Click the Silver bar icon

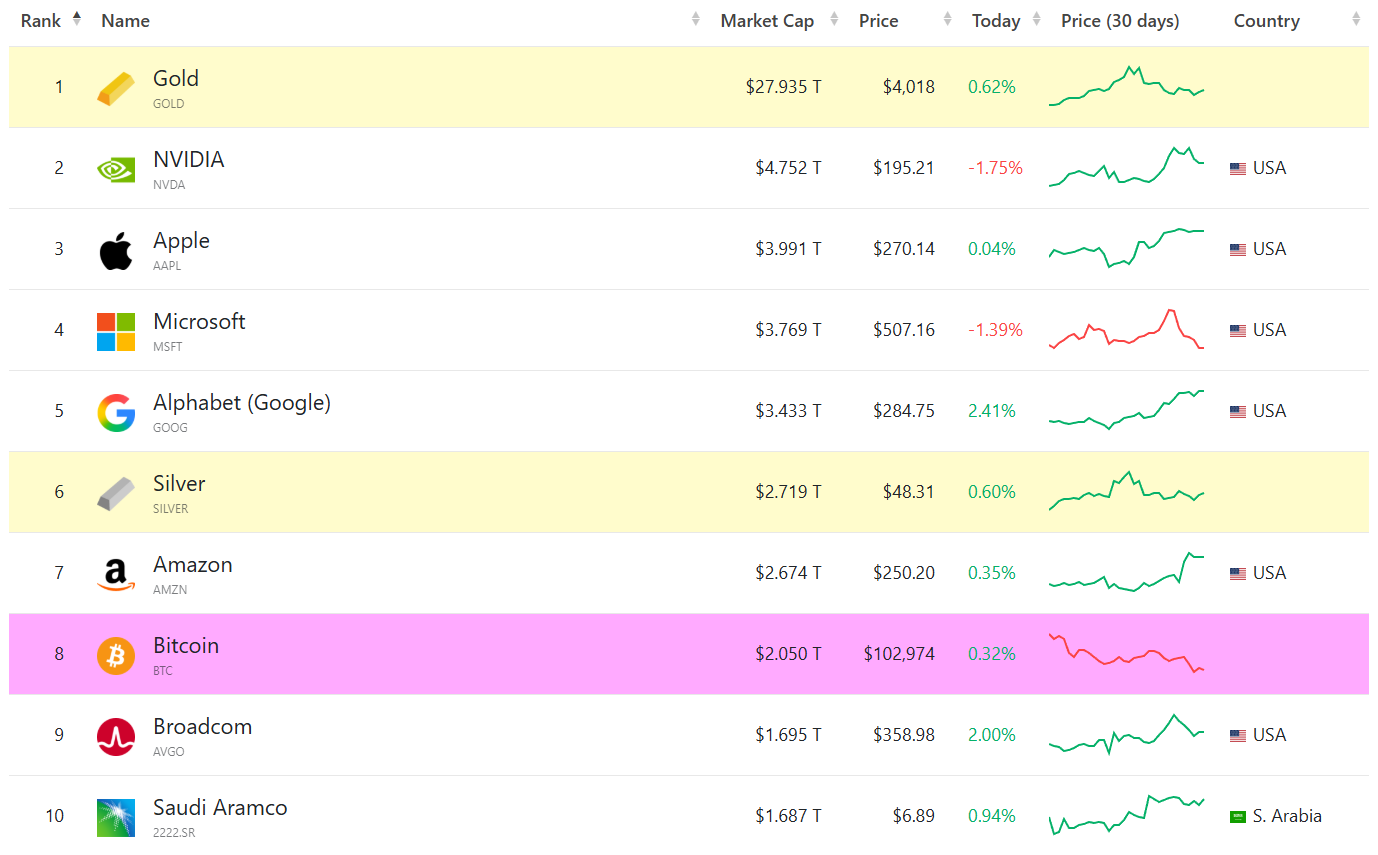(x=115, y=491)
